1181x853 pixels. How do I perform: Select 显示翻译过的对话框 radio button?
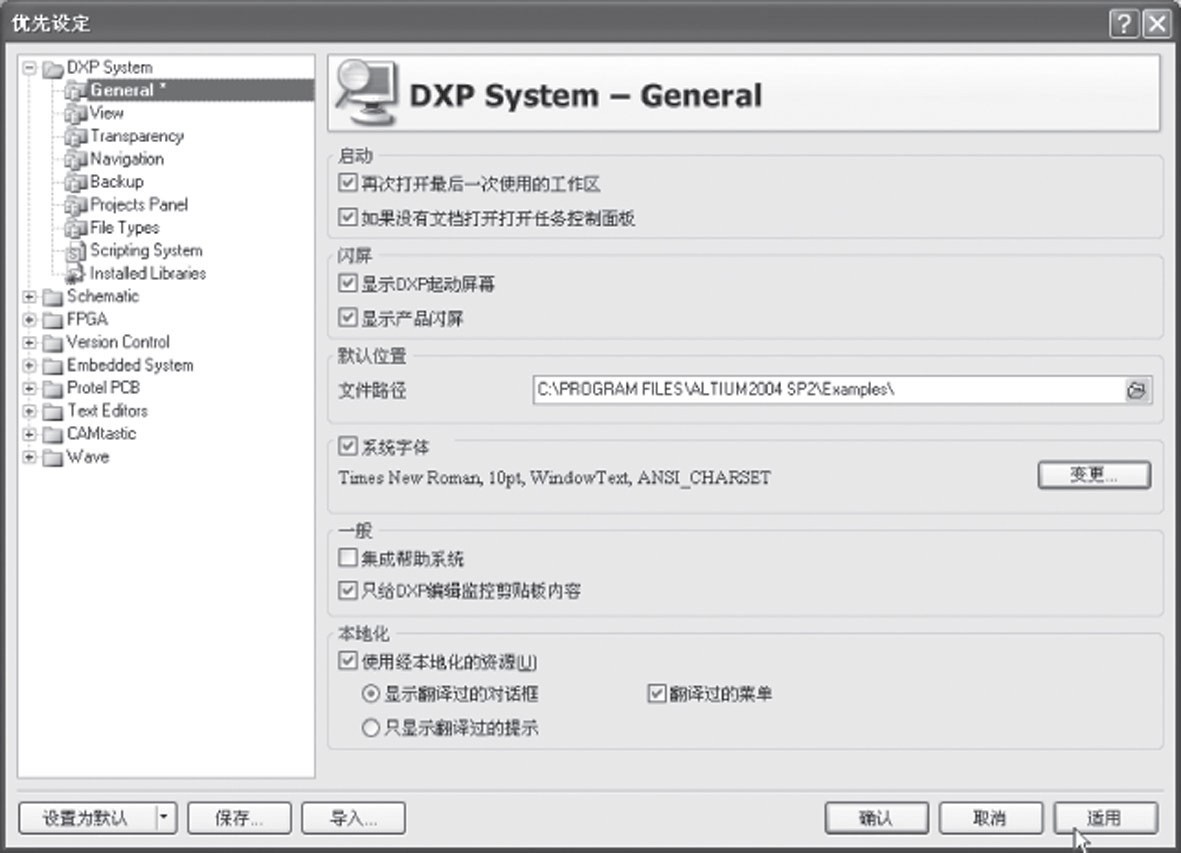(371, 693)
